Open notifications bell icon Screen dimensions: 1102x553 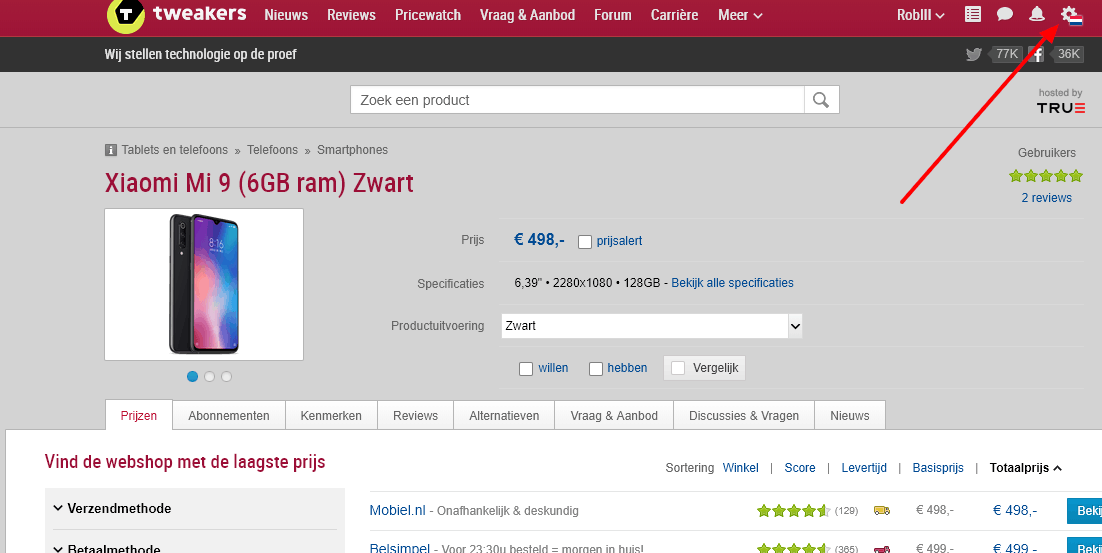click(x=1037, y=14)
